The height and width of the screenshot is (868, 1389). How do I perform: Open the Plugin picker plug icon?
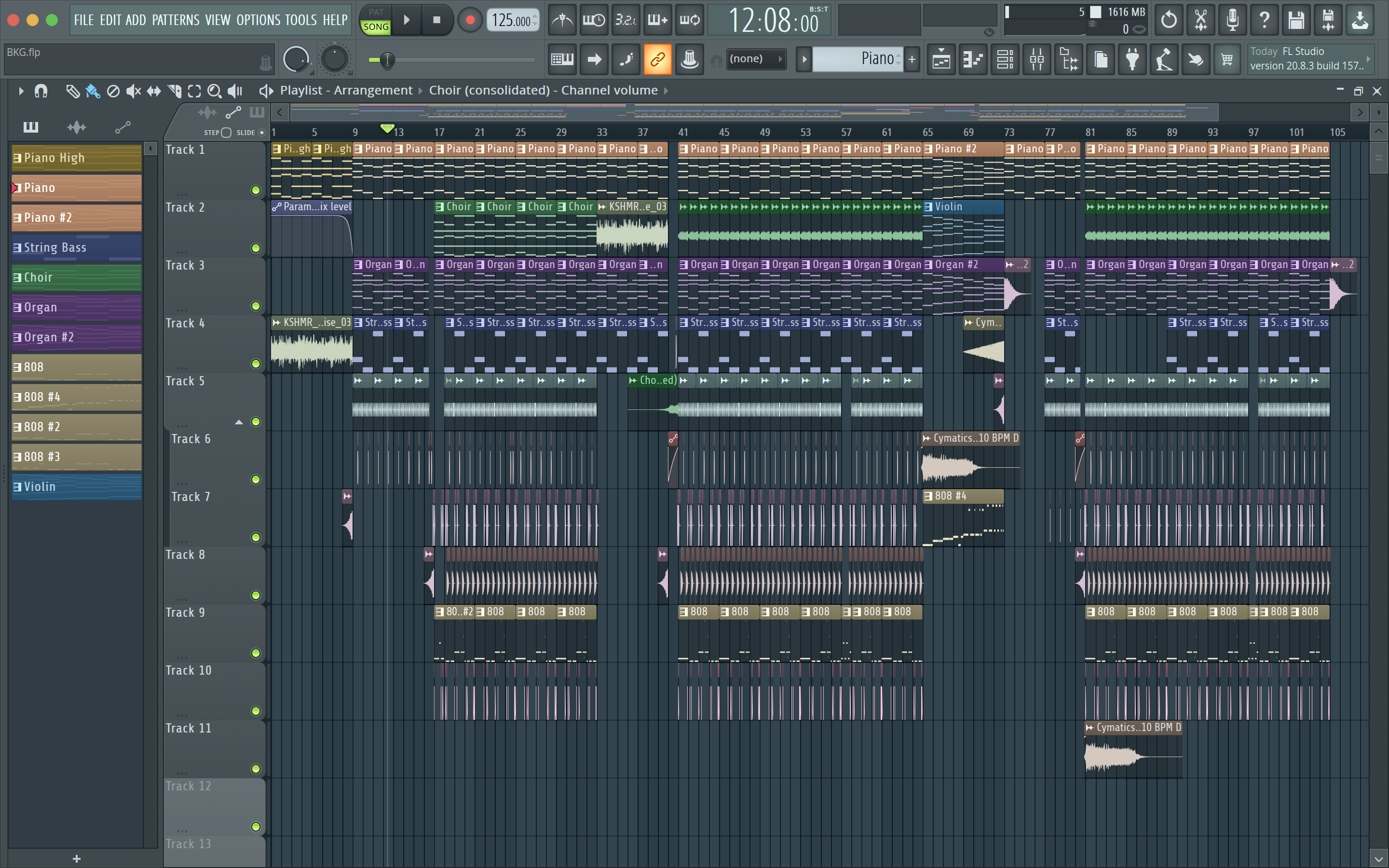click(x=1132, y=59)
